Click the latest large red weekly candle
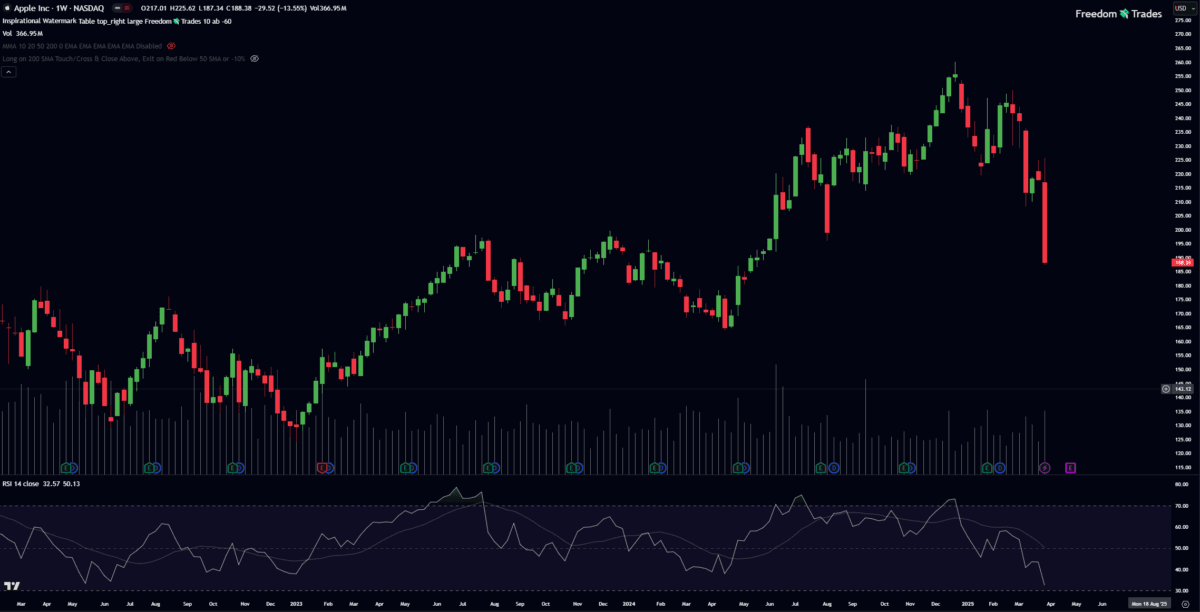Image resolution: width=1200 pixels, height=612 pixels. coord(1044,222)
